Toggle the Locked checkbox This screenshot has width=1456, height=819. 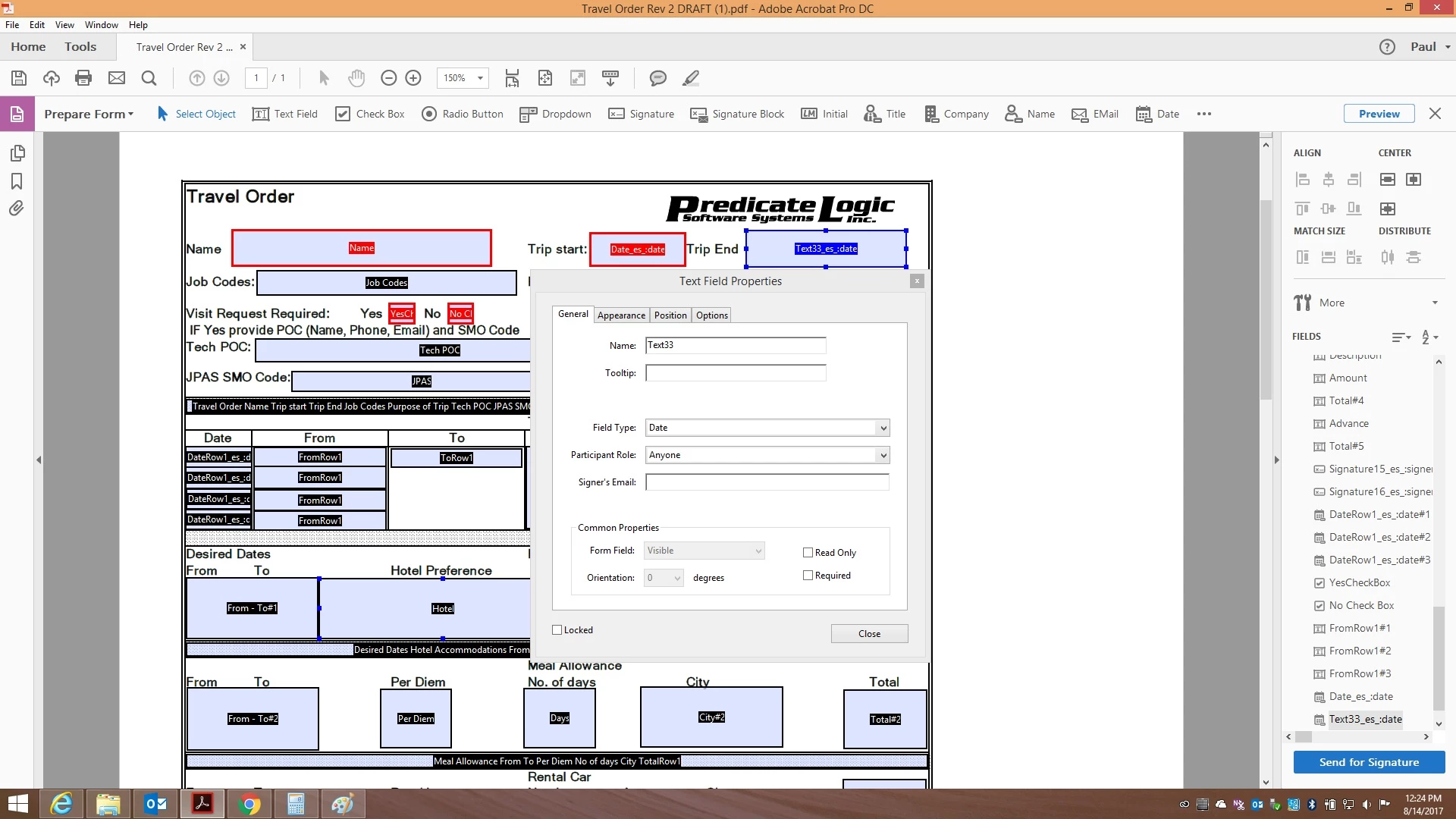[557, 630]
